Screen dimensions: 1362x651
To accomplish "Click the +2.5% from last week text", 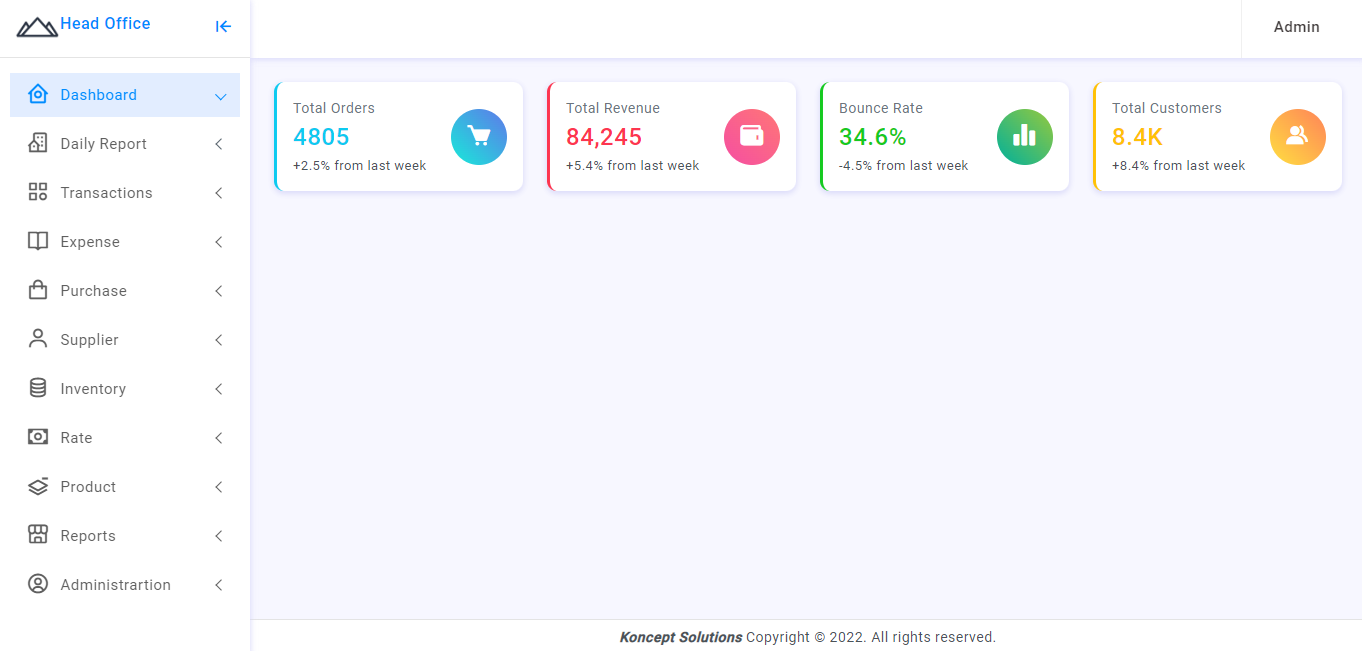I will point(360,166).
